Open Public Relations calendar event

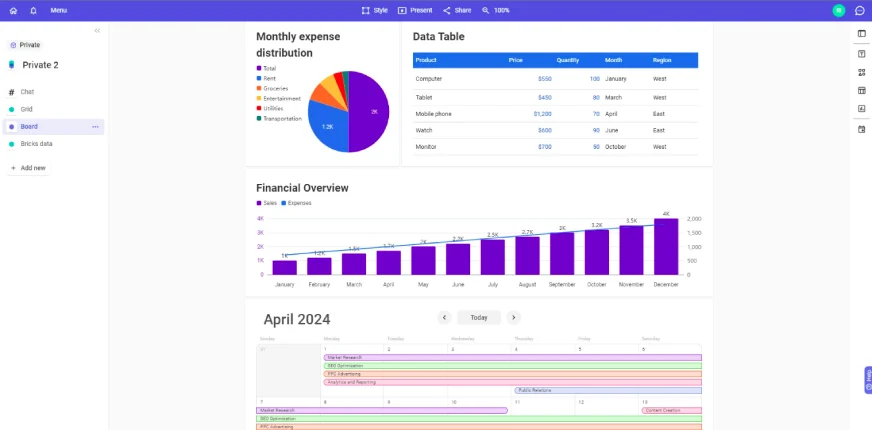click(608, 391)
